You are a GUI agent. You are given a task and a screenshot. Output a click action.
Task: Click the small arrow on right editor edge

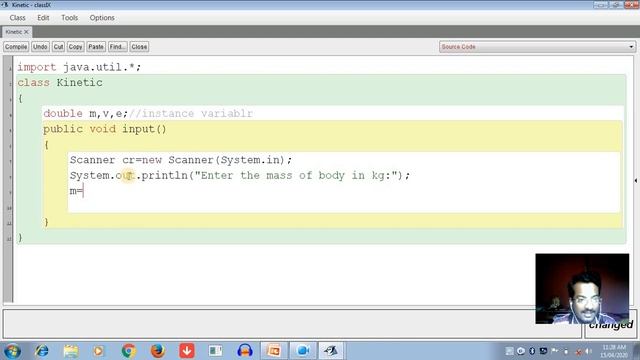pos(636,180)
